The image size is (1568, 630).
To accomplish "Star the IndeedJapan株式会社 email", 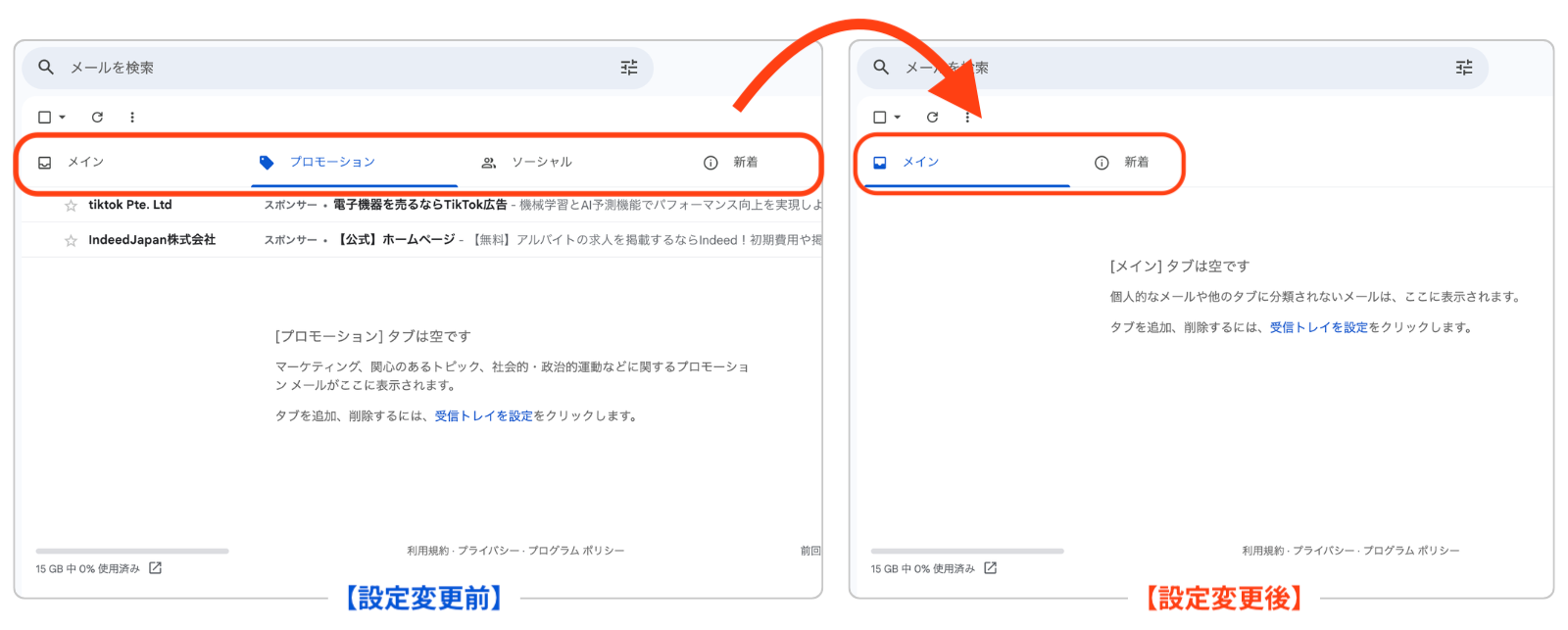I will coord(71,241).
